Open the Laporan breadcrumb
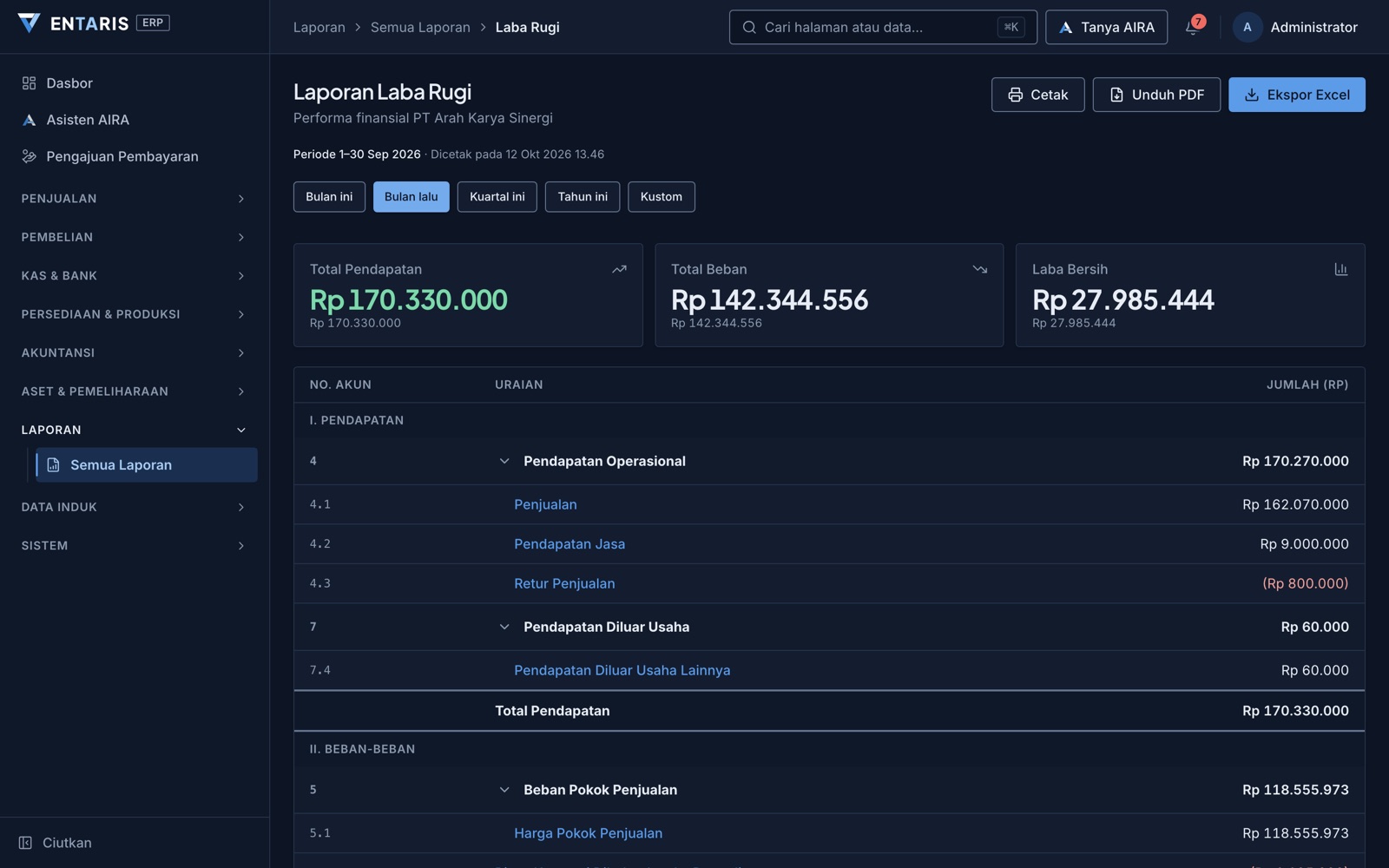This screenshot has width=1389, height=868. [x=319, y=27]
